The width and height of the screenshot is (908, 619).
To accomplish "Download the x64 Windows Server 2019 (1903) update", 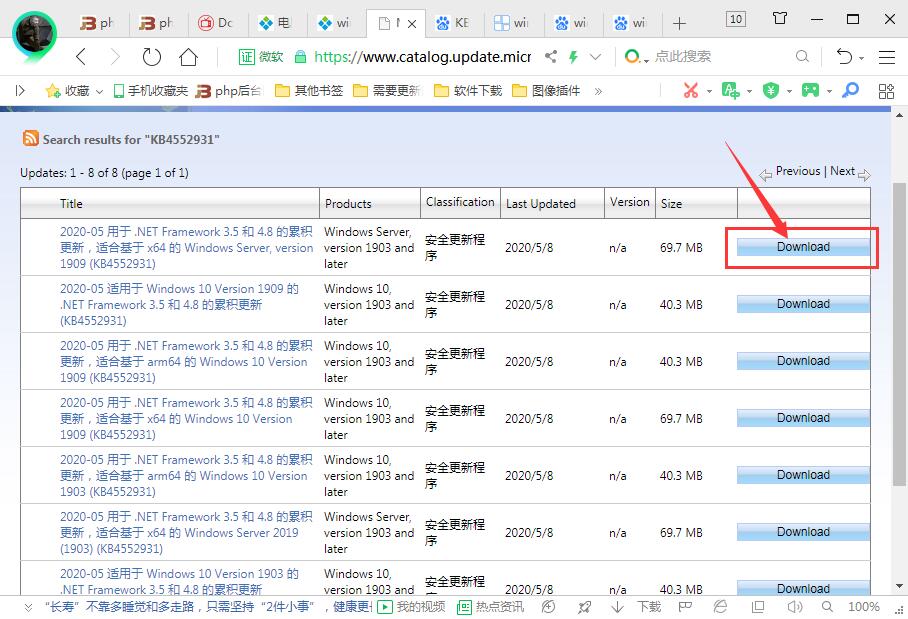I will point(803,532).
